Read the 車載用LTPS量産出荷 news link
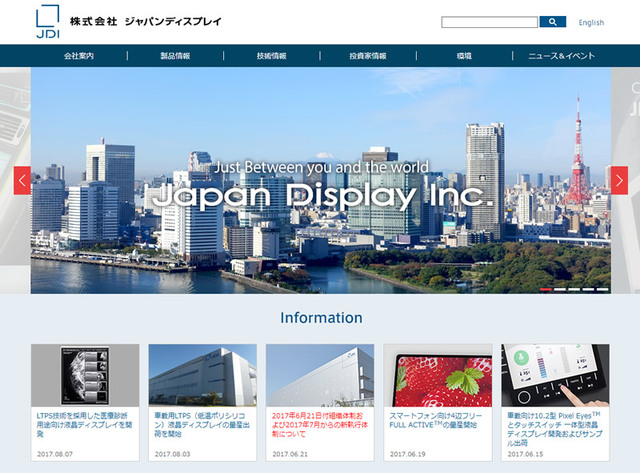 click(202, 424)
